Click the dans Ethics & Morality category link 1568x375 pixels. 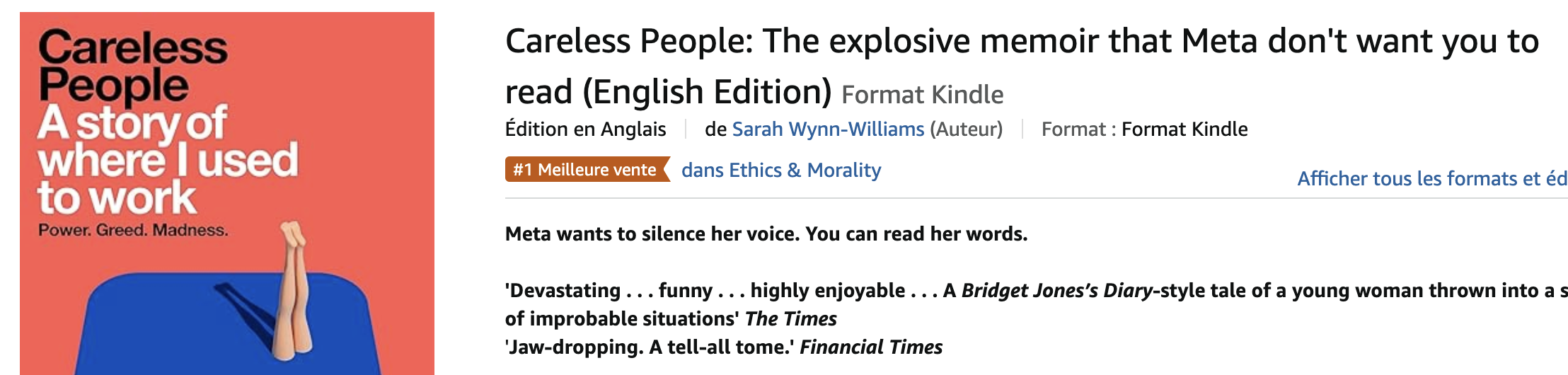(x=781, y=171)
